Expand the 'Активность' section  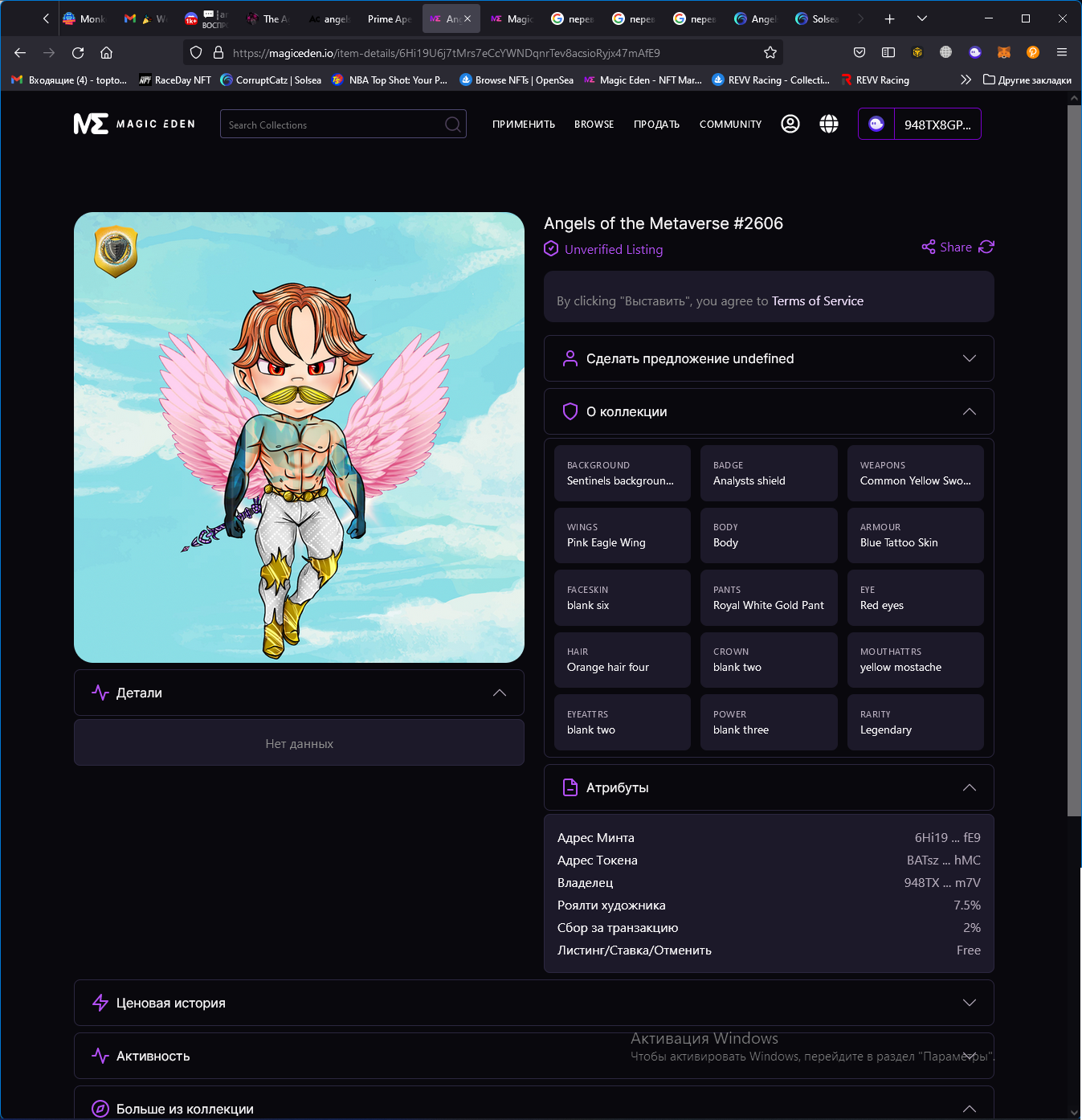534,1056
